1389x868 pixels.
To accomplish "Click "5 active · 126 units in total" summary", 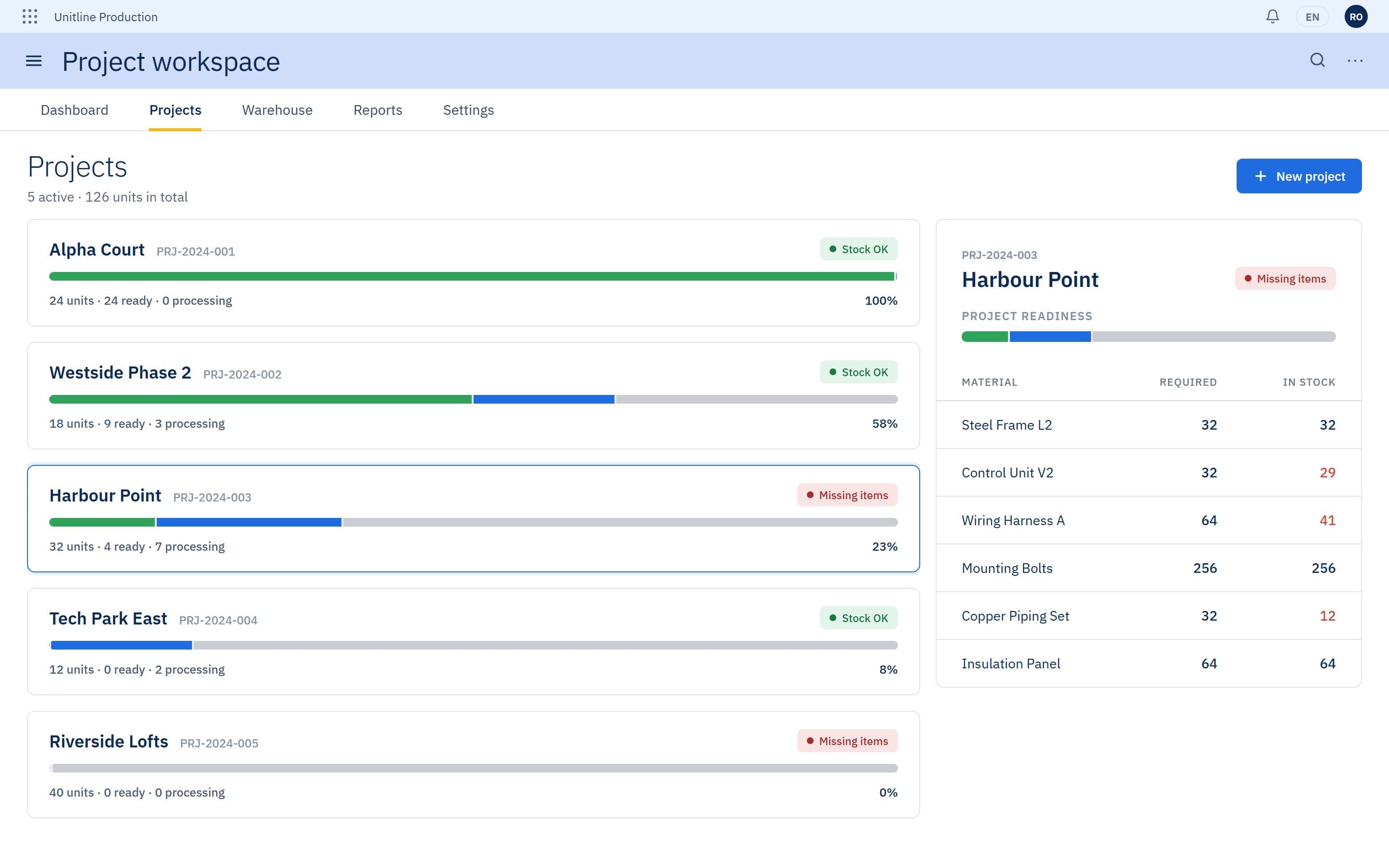I will (108, 197).
